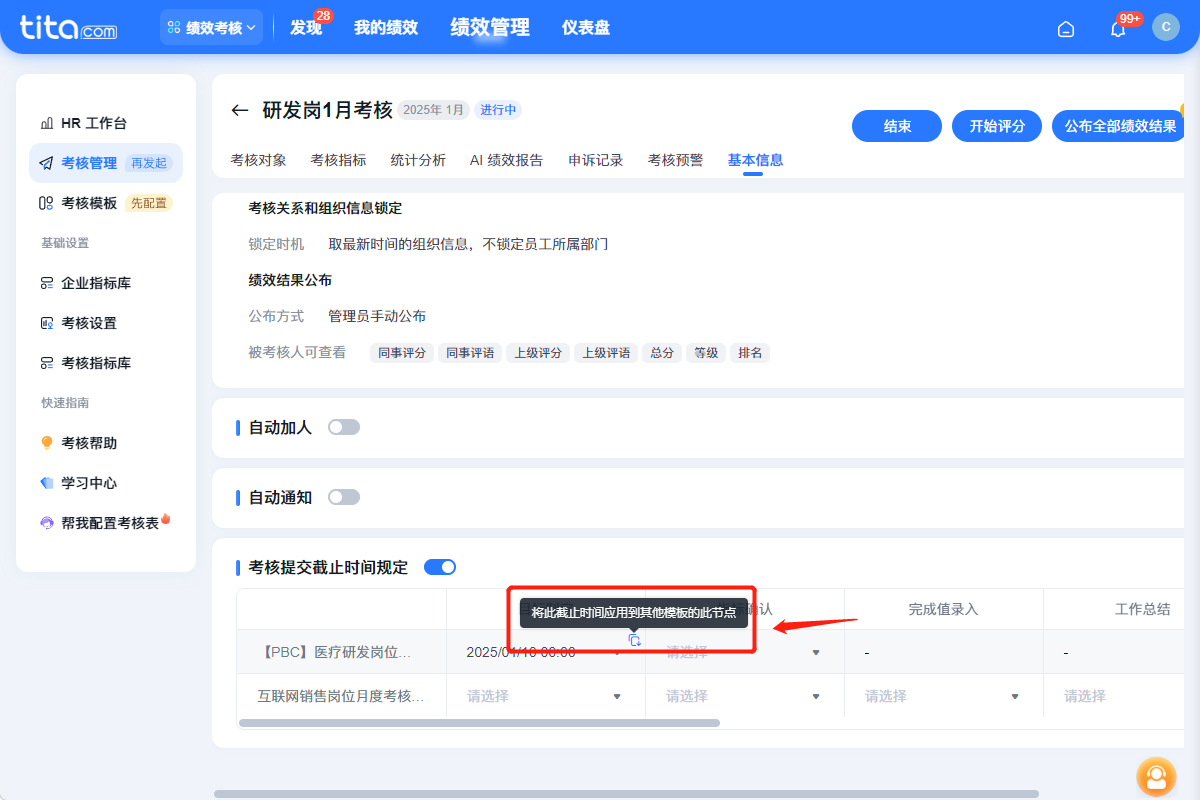Disable the 考核提交截止时间规定 toggle

[x=438, y=566]
